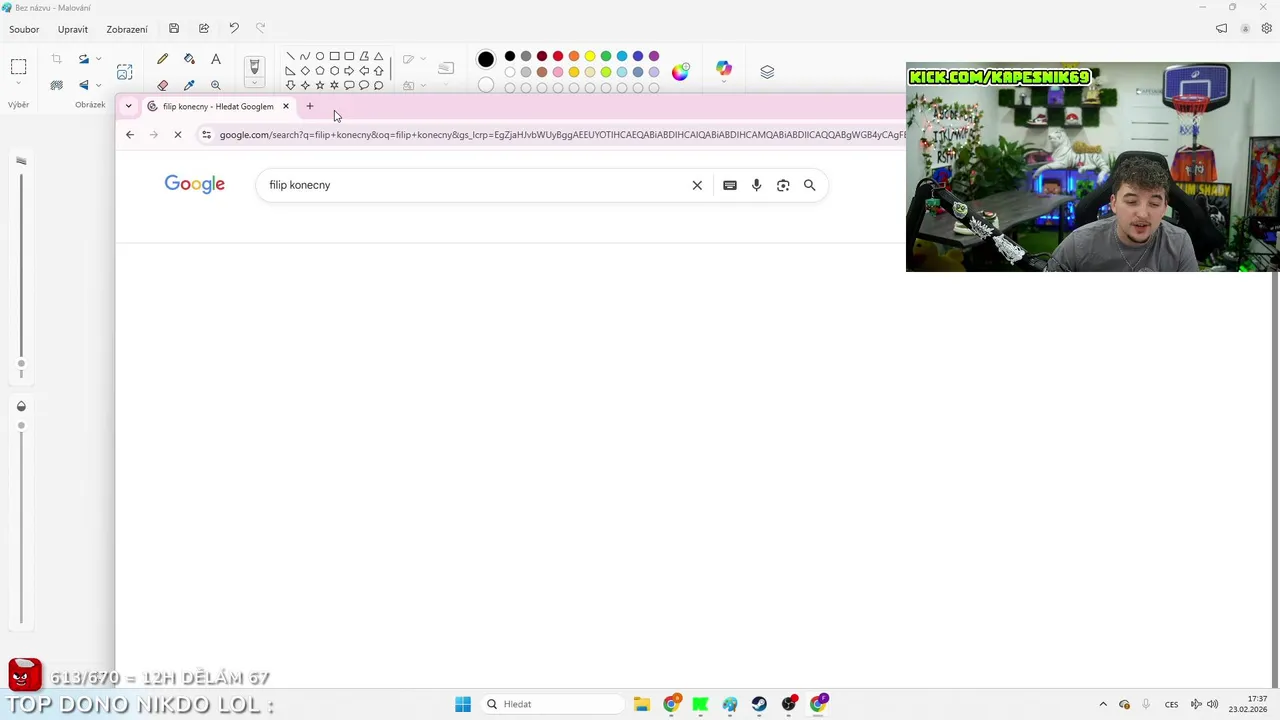Open the Brushes tool in Paint
This screenshot has width=1280, height=720.
click(x=254, y=66)
